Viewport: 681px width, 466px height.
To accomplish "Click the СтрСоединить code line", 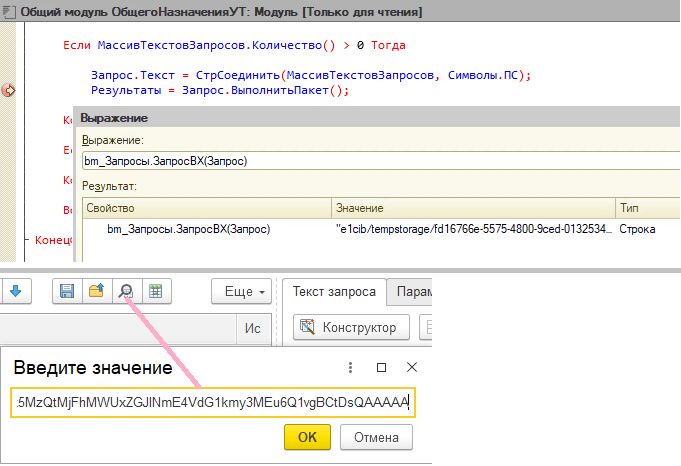I will (x=311, y=75).
